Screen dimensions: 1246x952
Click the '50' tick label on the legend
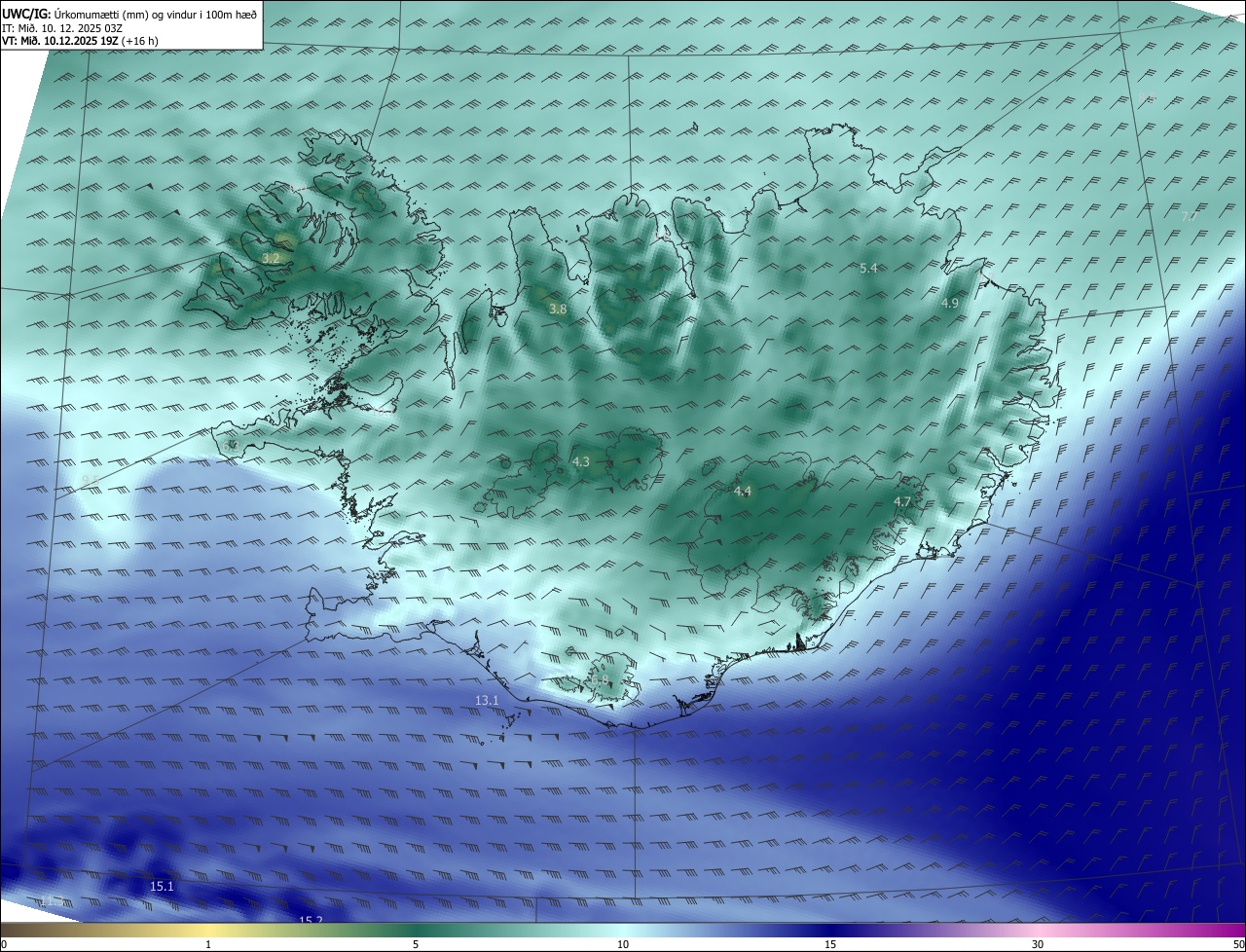click(1238, 944)
